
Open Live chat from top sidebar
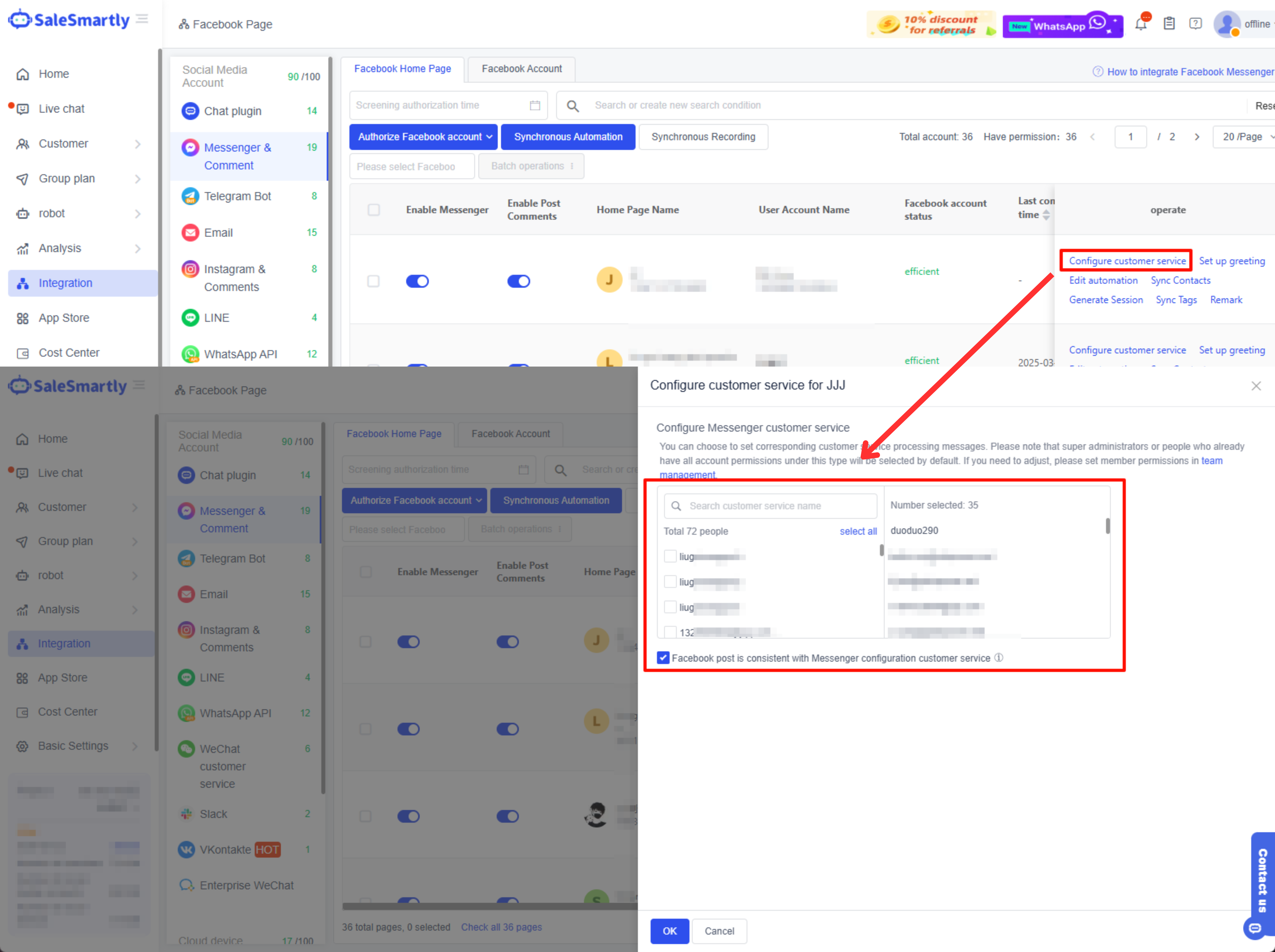coord(61,108)
